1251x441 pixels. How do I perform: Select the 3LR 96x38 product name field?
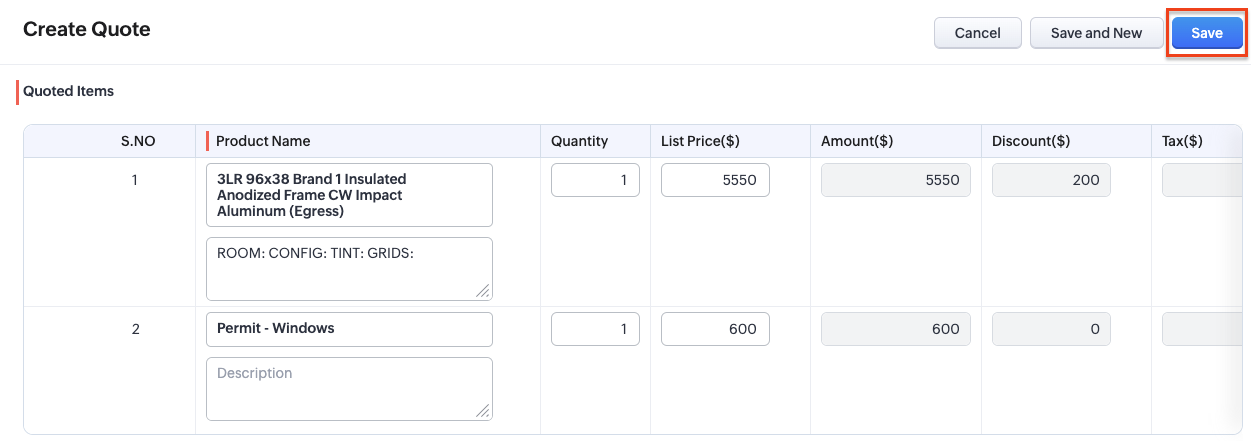coord(349,195)
